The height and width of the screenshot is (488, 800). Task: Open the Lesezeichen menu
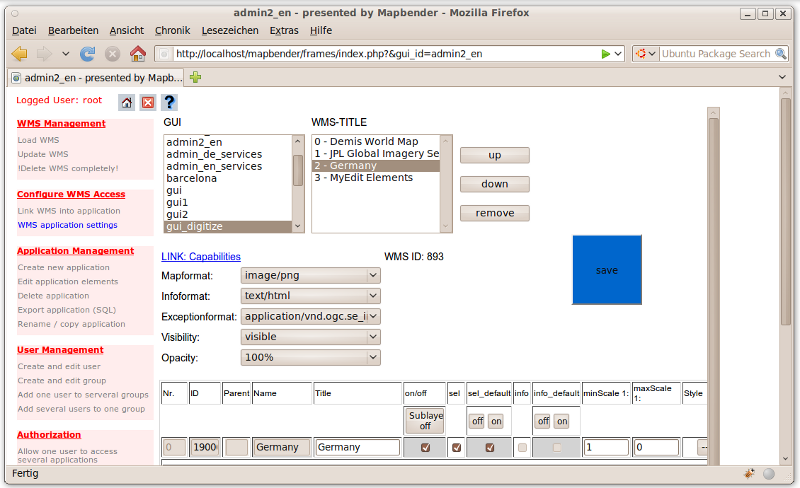coord(230,31)
